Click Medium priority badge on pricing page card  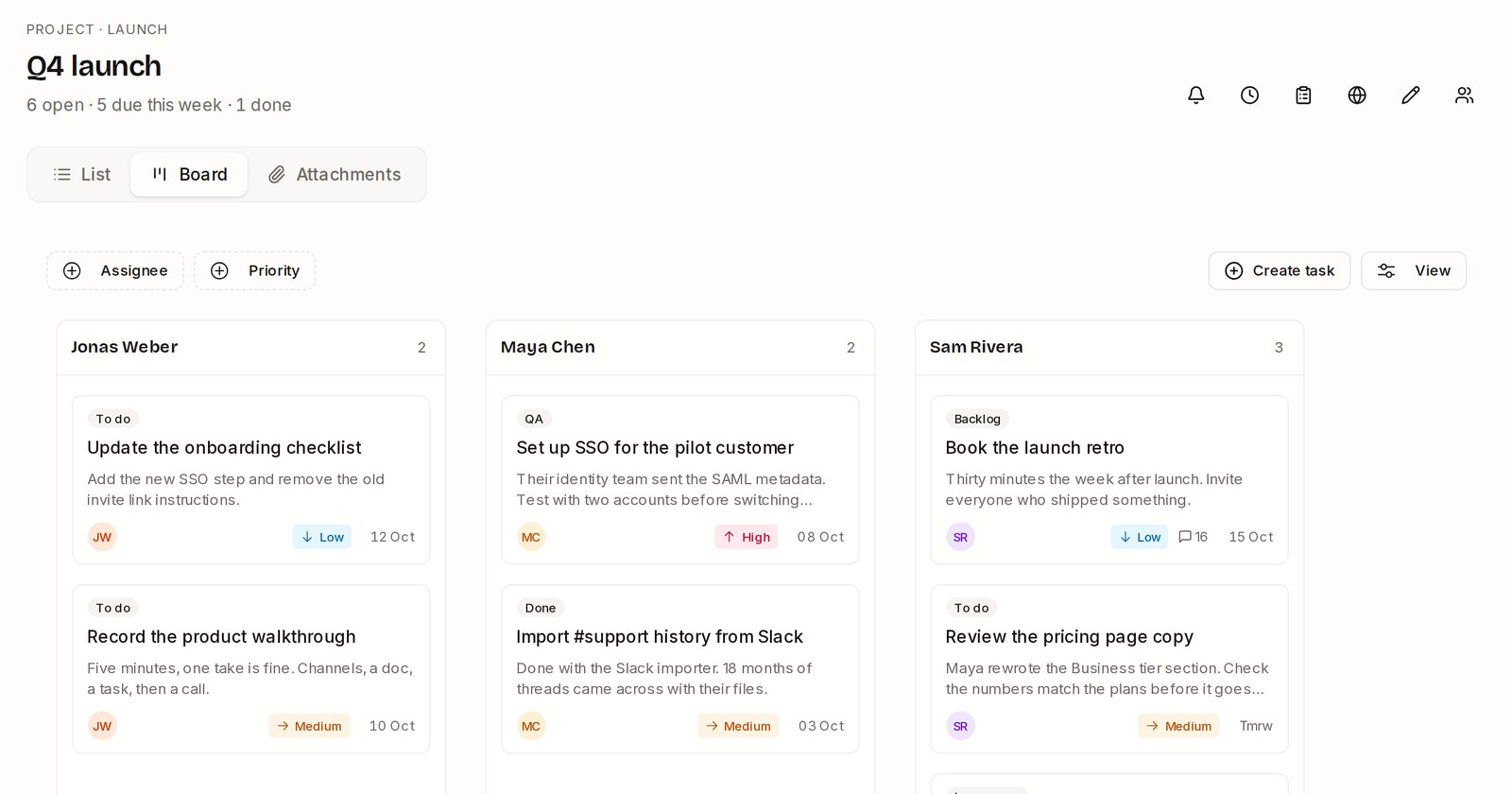click(1178, 726)
